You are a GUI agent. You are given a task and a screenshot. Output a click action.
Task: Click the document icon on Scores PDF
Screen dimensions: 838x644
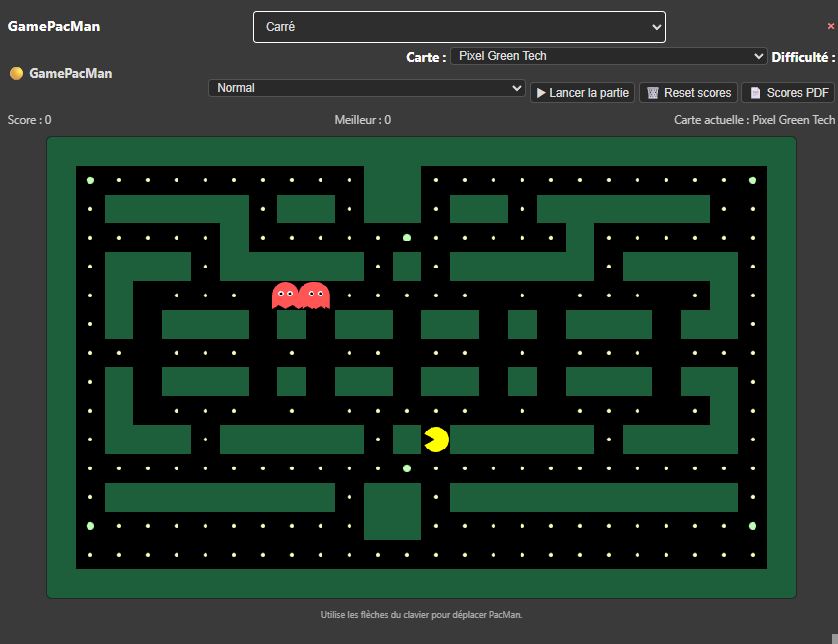pos(755,93)
